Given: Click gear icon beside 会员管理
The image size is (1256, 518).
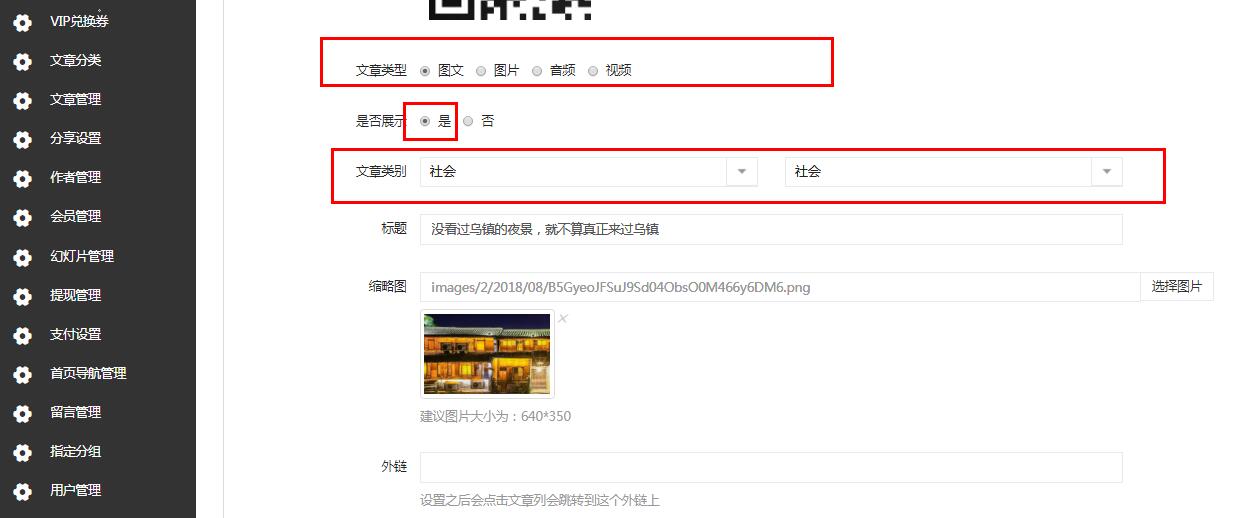Looking at the screenshot, I should pyautogui.click(x=22, y=217).
